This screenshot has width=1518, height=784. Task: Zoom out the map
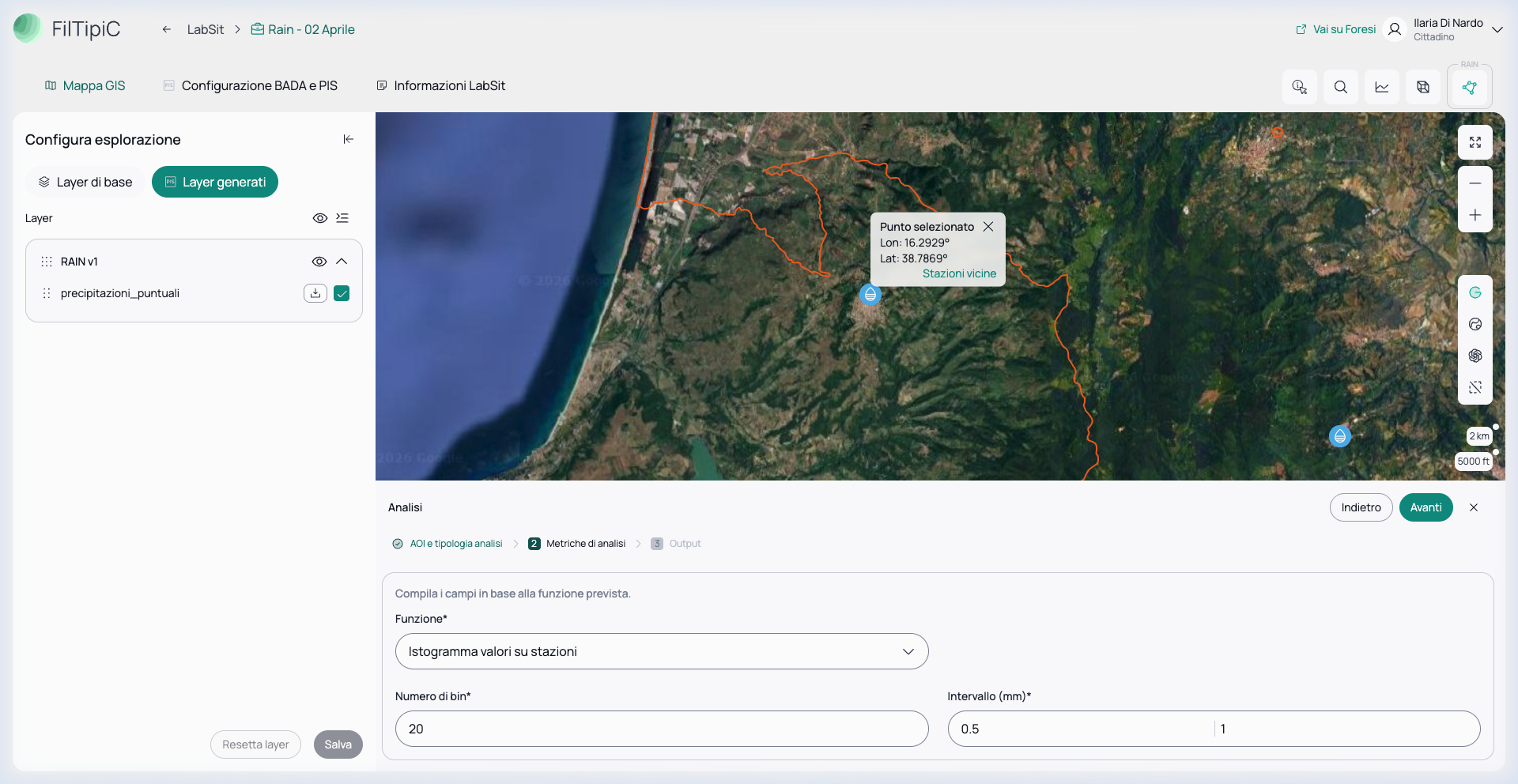click(1475, 183)
